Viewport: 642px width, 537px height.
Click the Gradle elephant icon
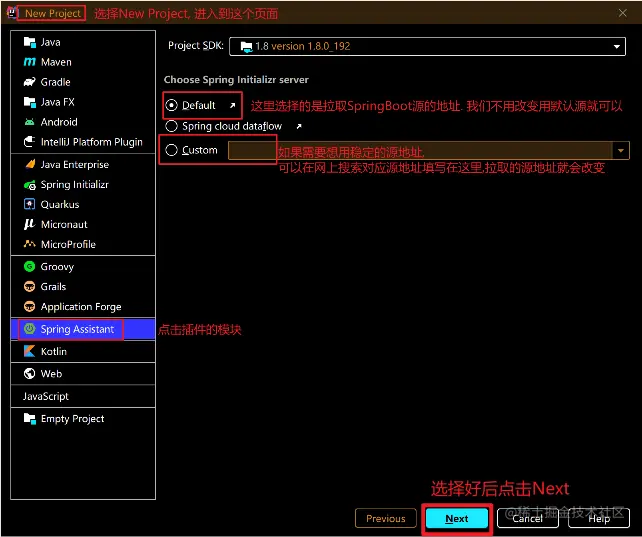tap(29, 82)
